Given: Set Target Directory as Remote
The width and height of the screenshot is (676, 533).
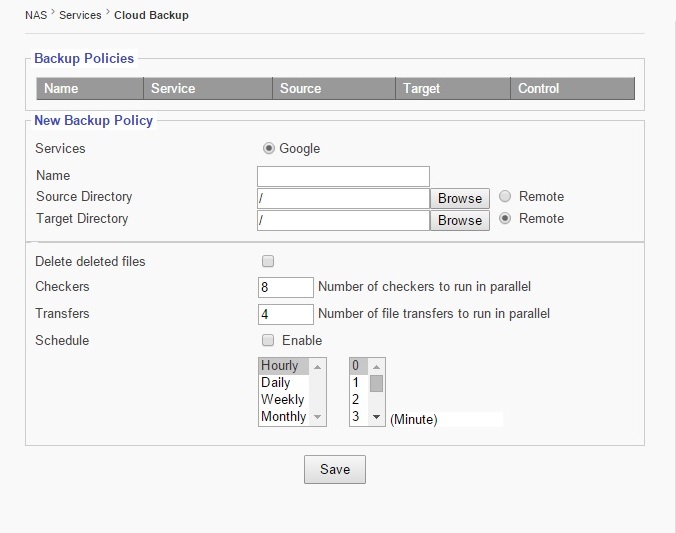Looking at the screenshot, I should click(506, 218).
